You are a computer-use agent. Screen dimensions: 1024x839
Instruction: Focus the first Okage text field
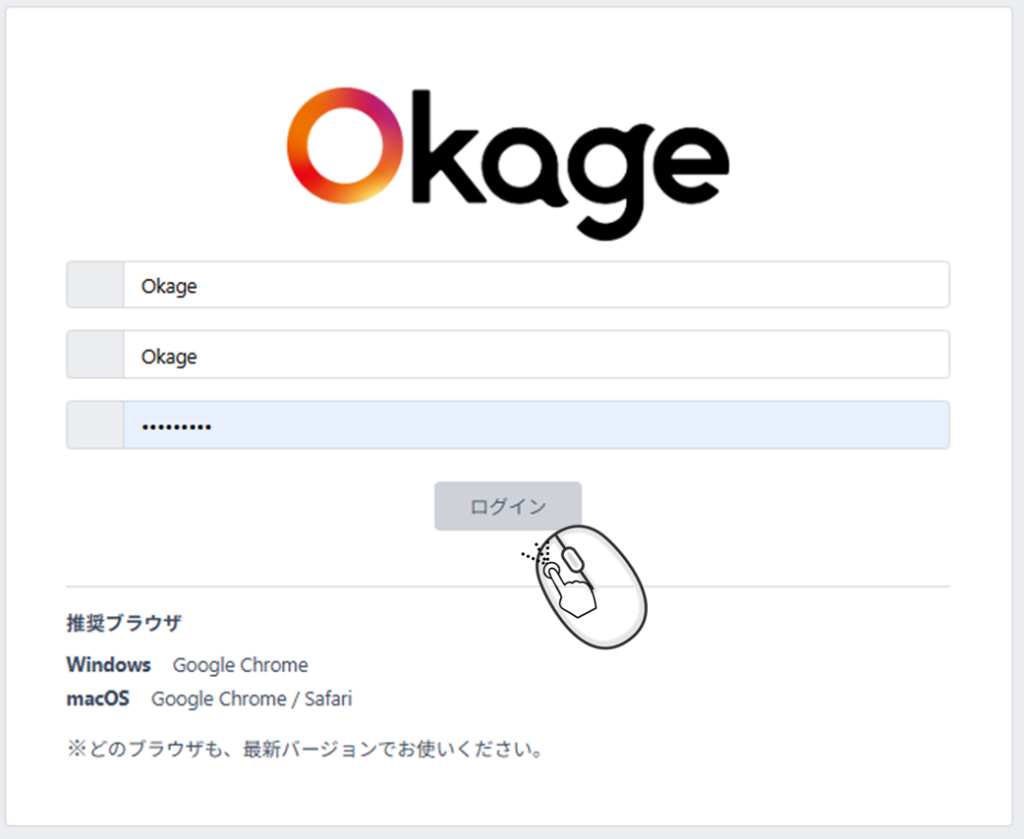535,285
